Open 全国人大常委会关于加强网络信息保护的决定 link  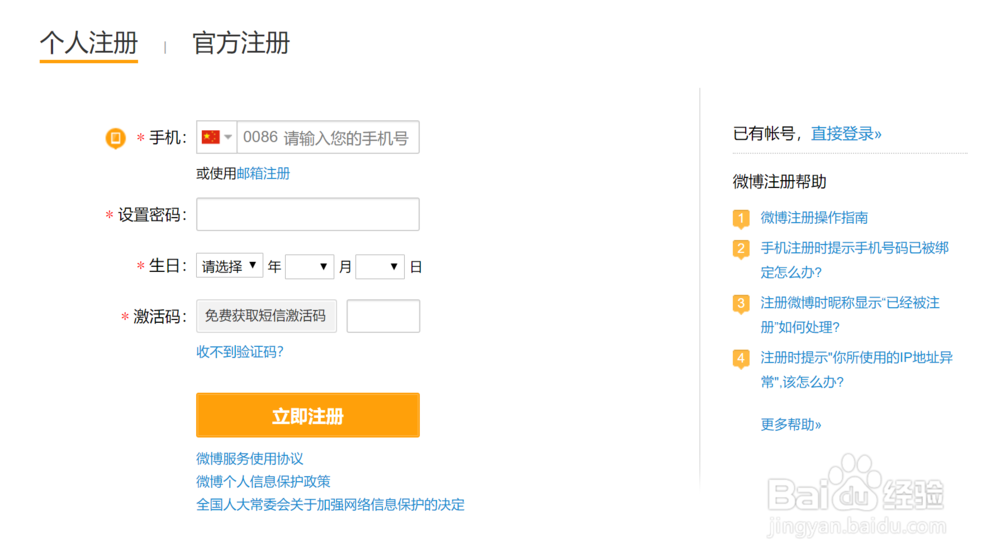coord(330,505)
